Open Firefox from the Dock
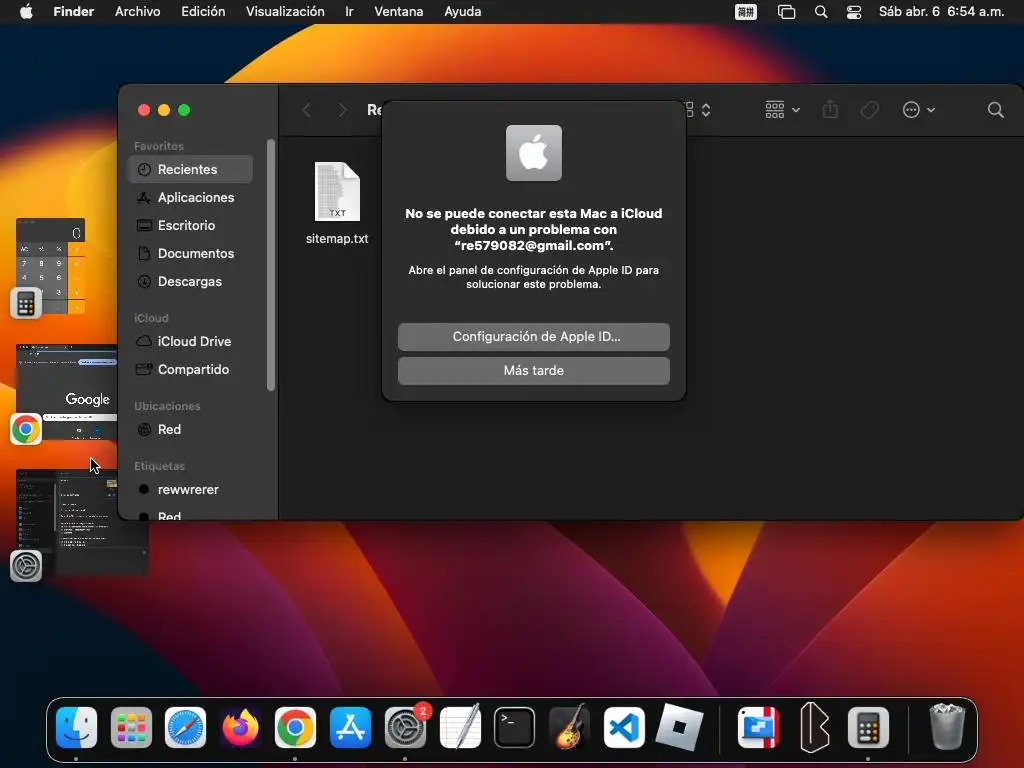The image size is (1024, 768). tap(240, 728)
